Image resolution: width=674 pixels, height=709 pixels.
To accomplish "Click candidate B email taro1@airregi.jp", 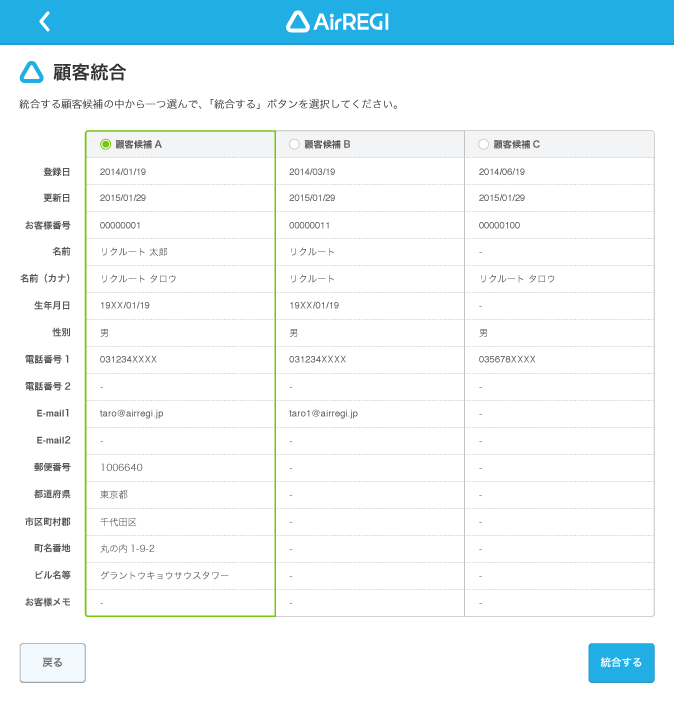I will tap(323, 413).
